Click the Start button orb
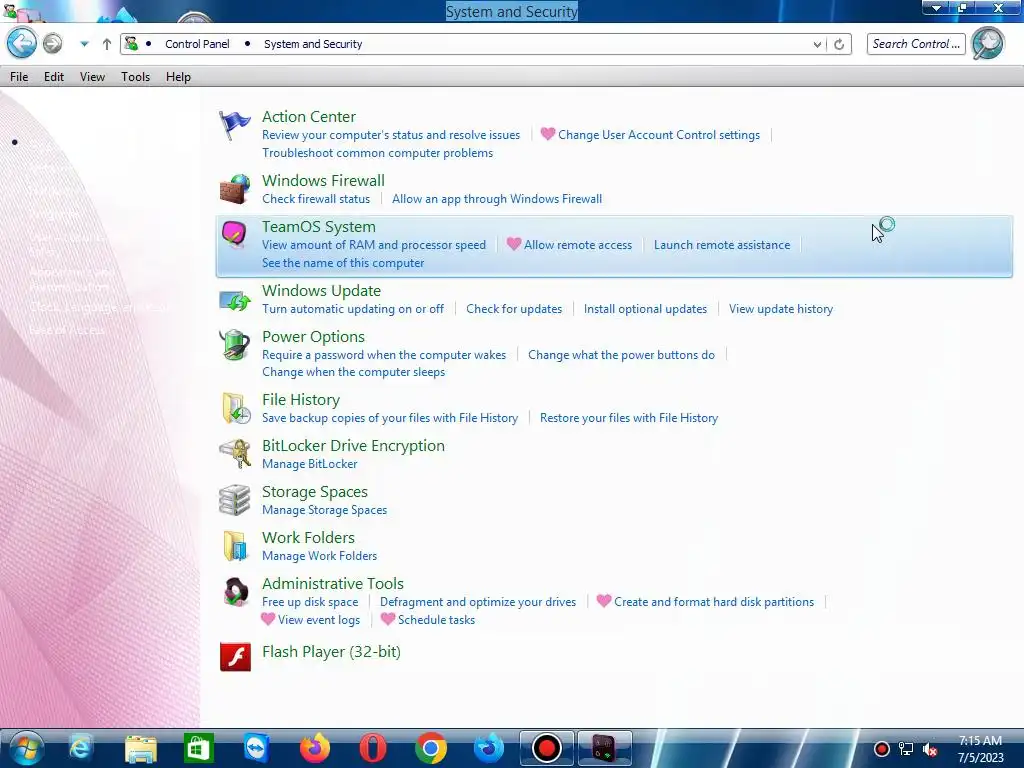 [27, 748]
